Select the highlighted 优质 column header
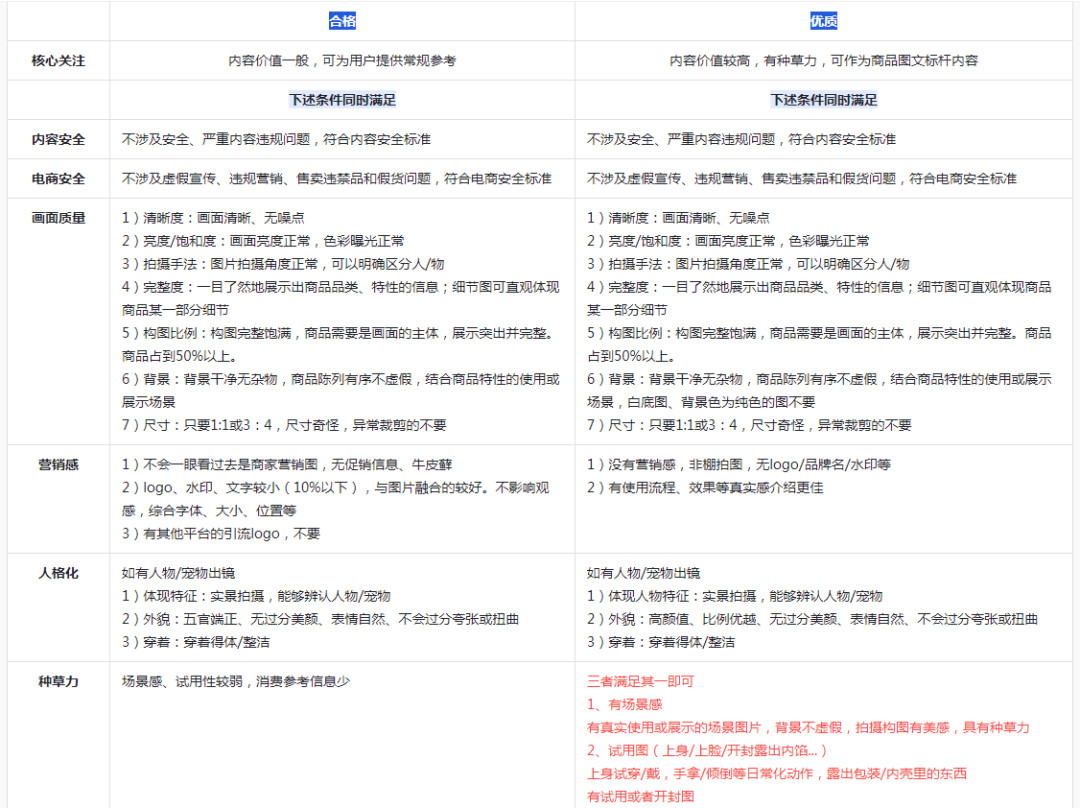Screen dimensions: 1080x808 [x=824, y=19]
